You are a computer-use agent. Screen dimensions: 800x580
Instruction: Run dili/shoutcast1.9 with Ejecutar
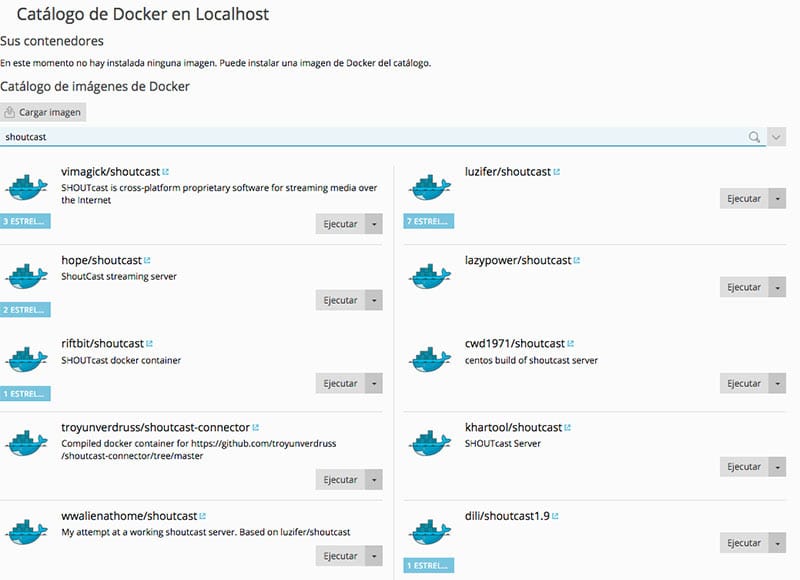point(744,543)
